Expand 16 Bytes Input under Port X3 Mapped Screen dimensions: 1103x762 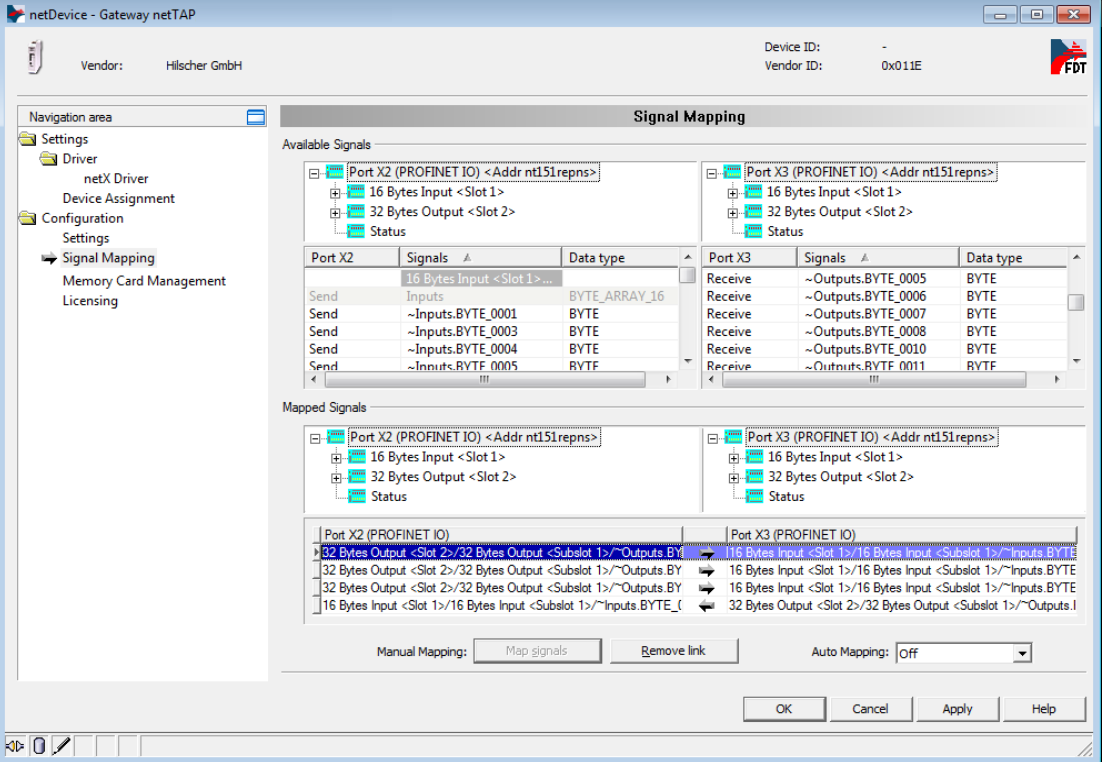pyautogui.click(x=734, y=458)
